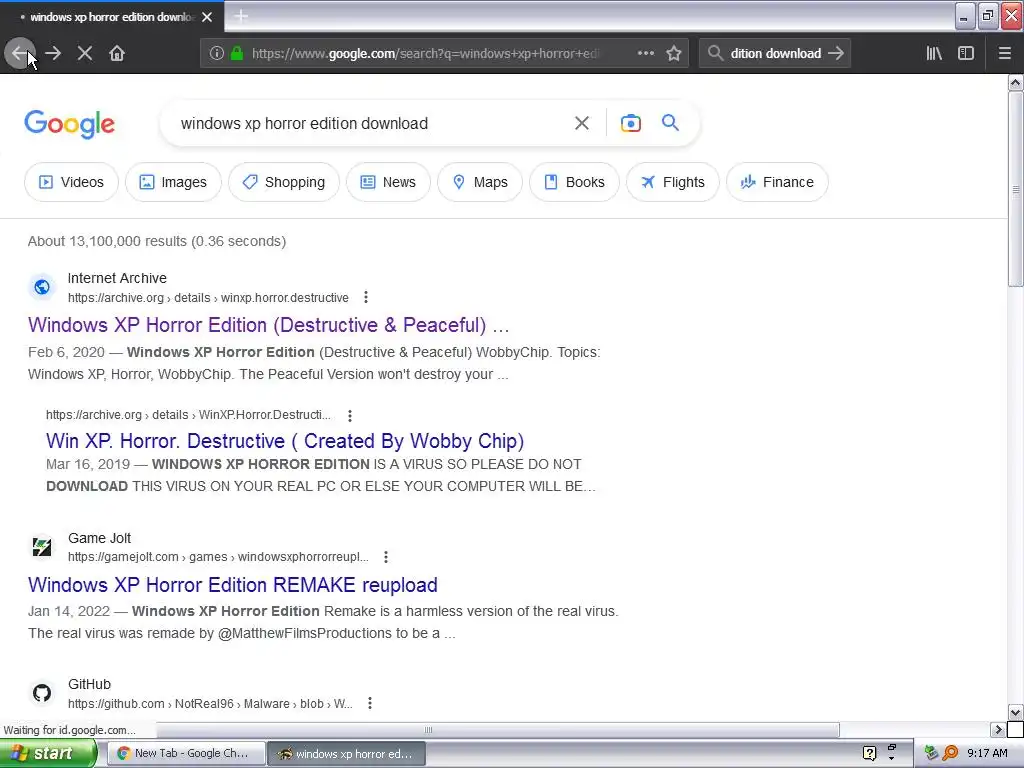Toggle the sidebar view icon

[966, 53]
